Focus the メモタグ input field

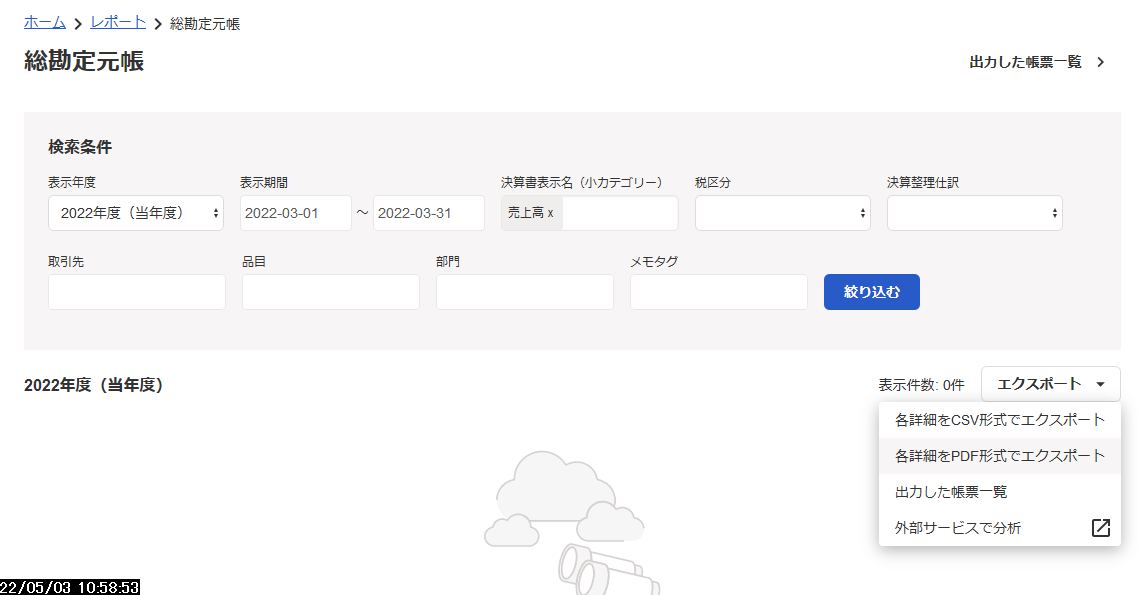click(719, 292)
